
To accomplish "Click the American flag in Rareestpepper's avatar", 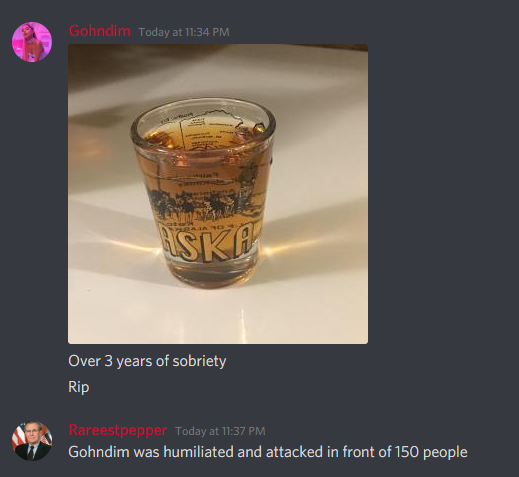I will (x=18, y=437).
